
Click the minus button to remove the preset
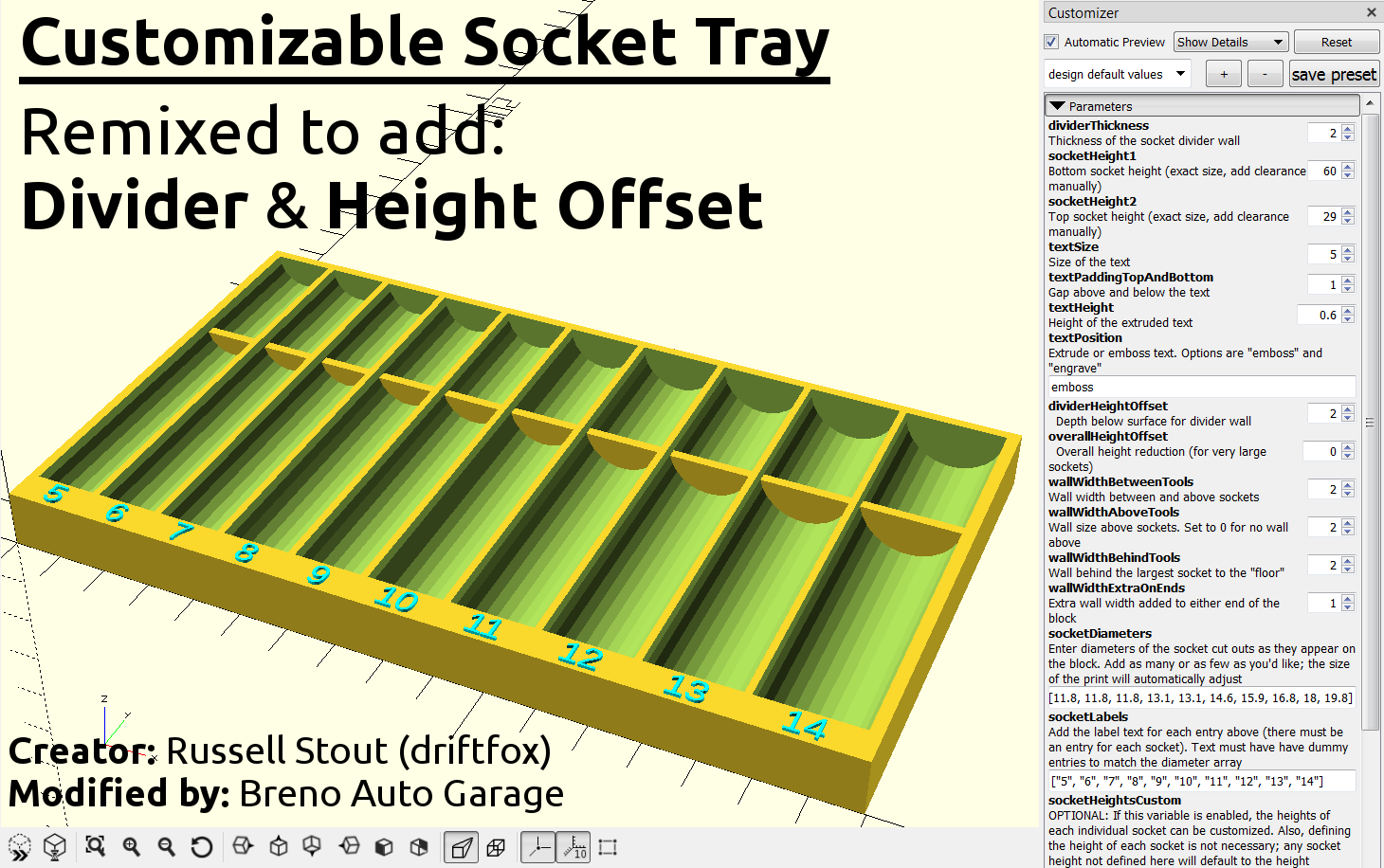(x=1265, y=74)
